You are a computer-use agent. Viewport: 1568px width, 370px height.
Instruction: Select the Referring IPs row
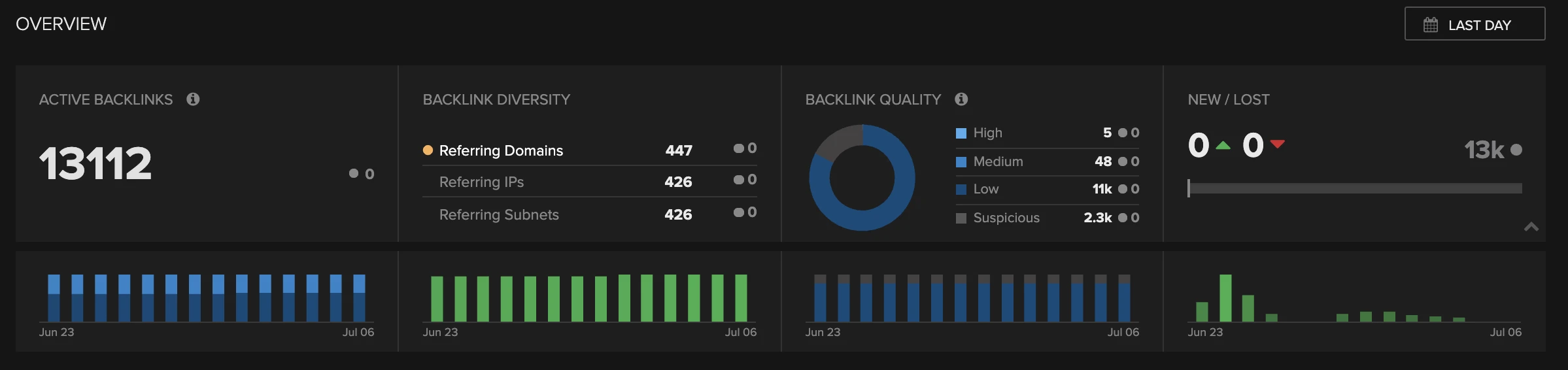point(481,182)
